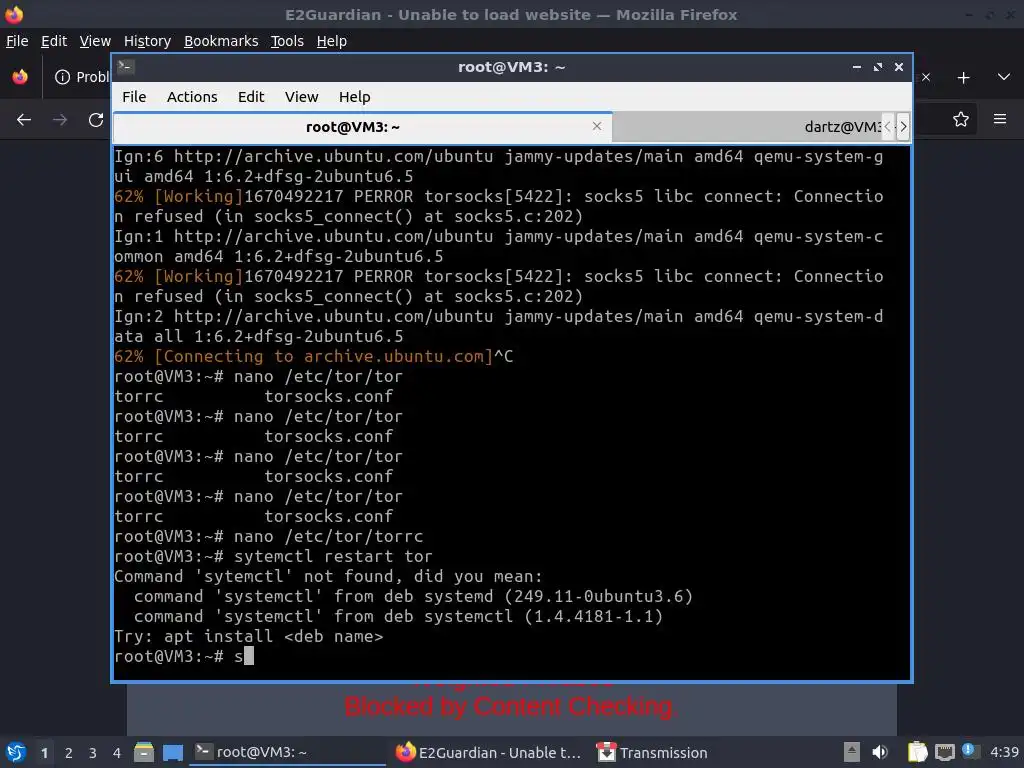The width and height of the screenshot is (1024, 768).
Task: Click the terminal prompt input line
Action: pyautogui.click(x=511, y=656)
